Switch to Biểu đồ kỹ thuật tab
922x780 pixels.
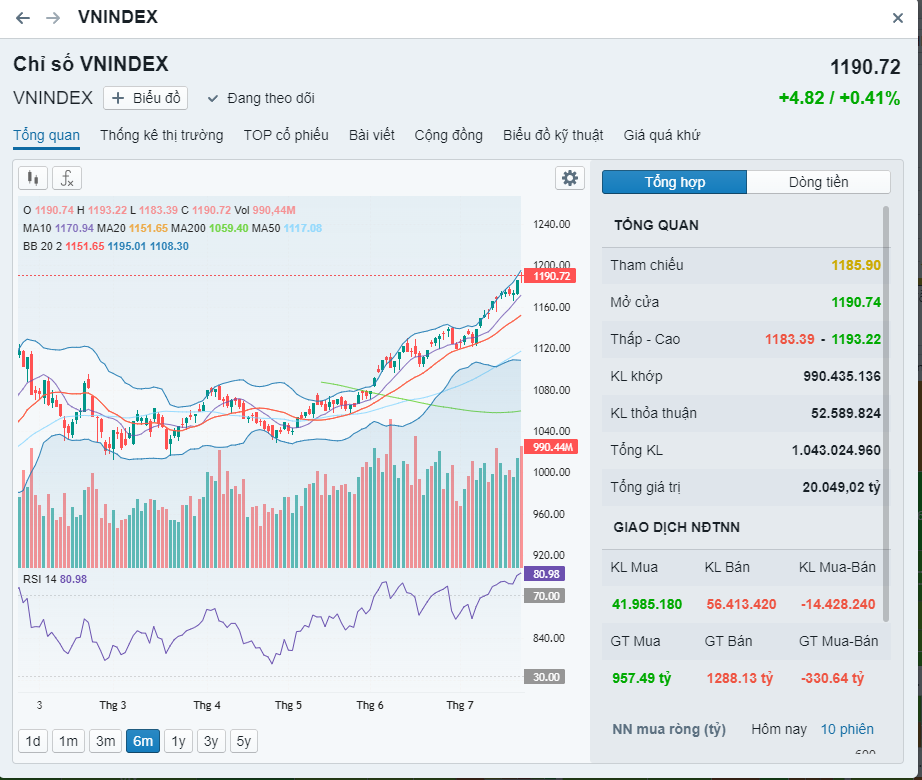[553, 135]
